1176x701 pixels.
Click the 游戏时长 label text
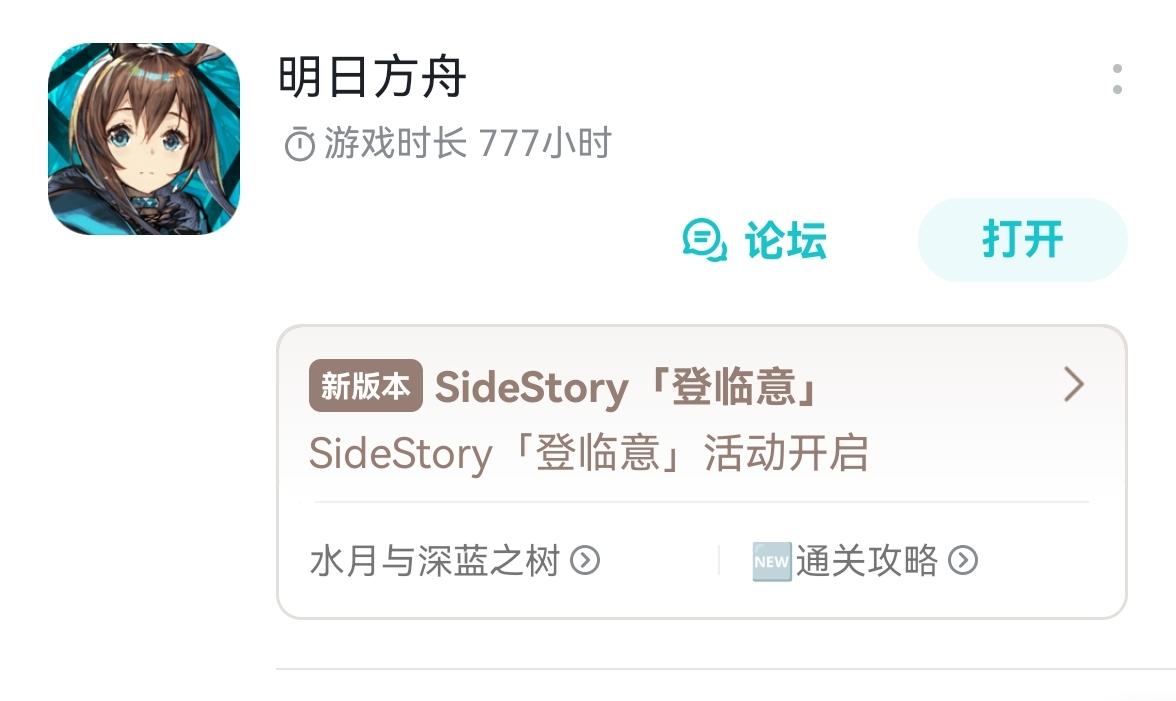tap(396, 145)
